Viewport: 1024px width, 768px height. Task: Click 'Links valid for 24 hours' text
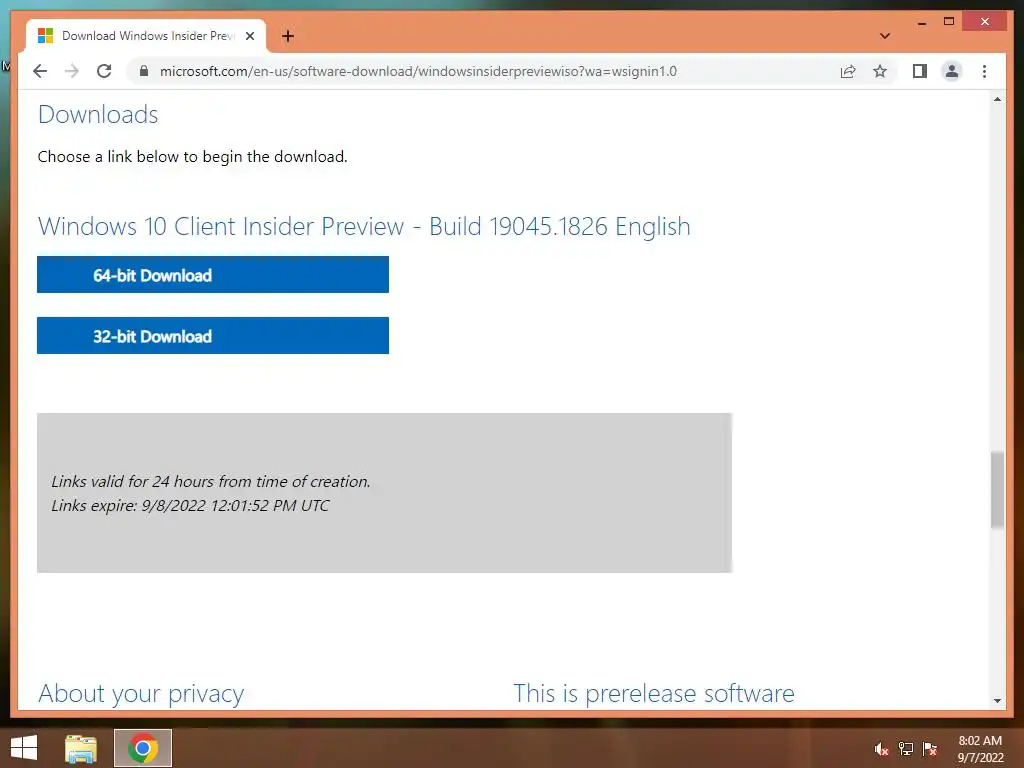[x=211, y=481]
